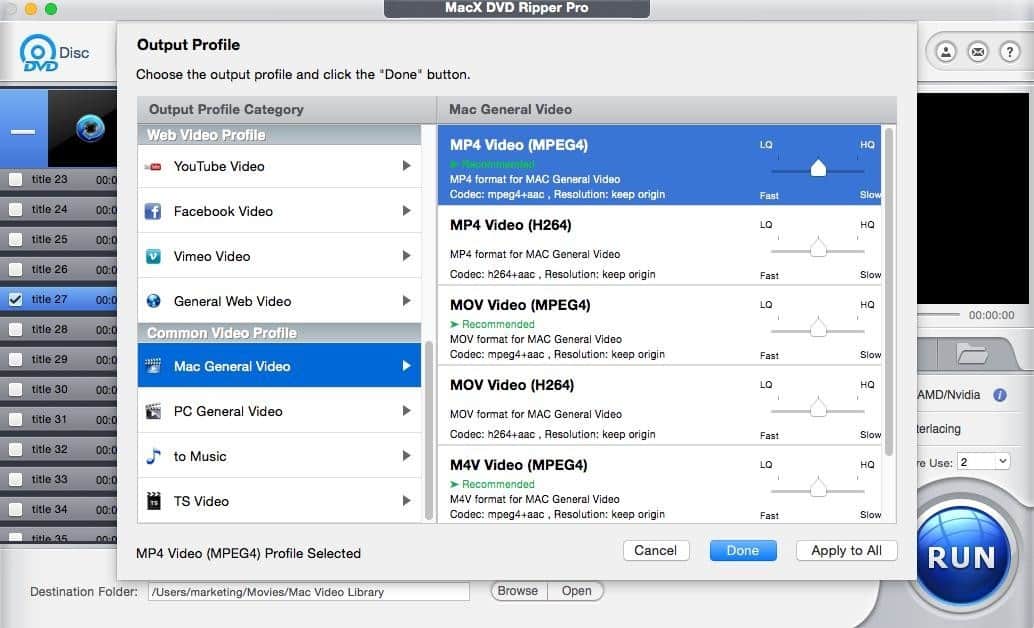
Task: Expand the PC General Video category arrow
Action: coord(406,411)
